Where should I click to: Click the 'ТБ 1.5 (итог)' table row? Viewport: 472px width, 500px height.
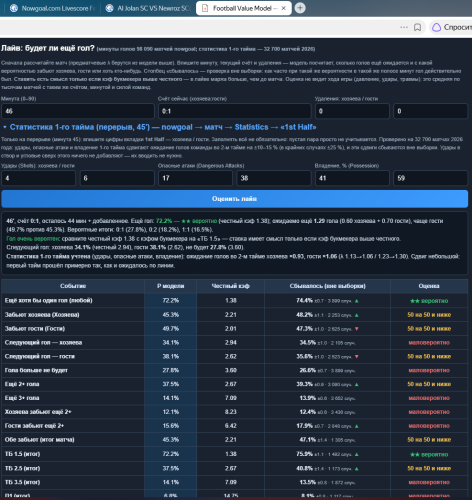pos(234,454)
